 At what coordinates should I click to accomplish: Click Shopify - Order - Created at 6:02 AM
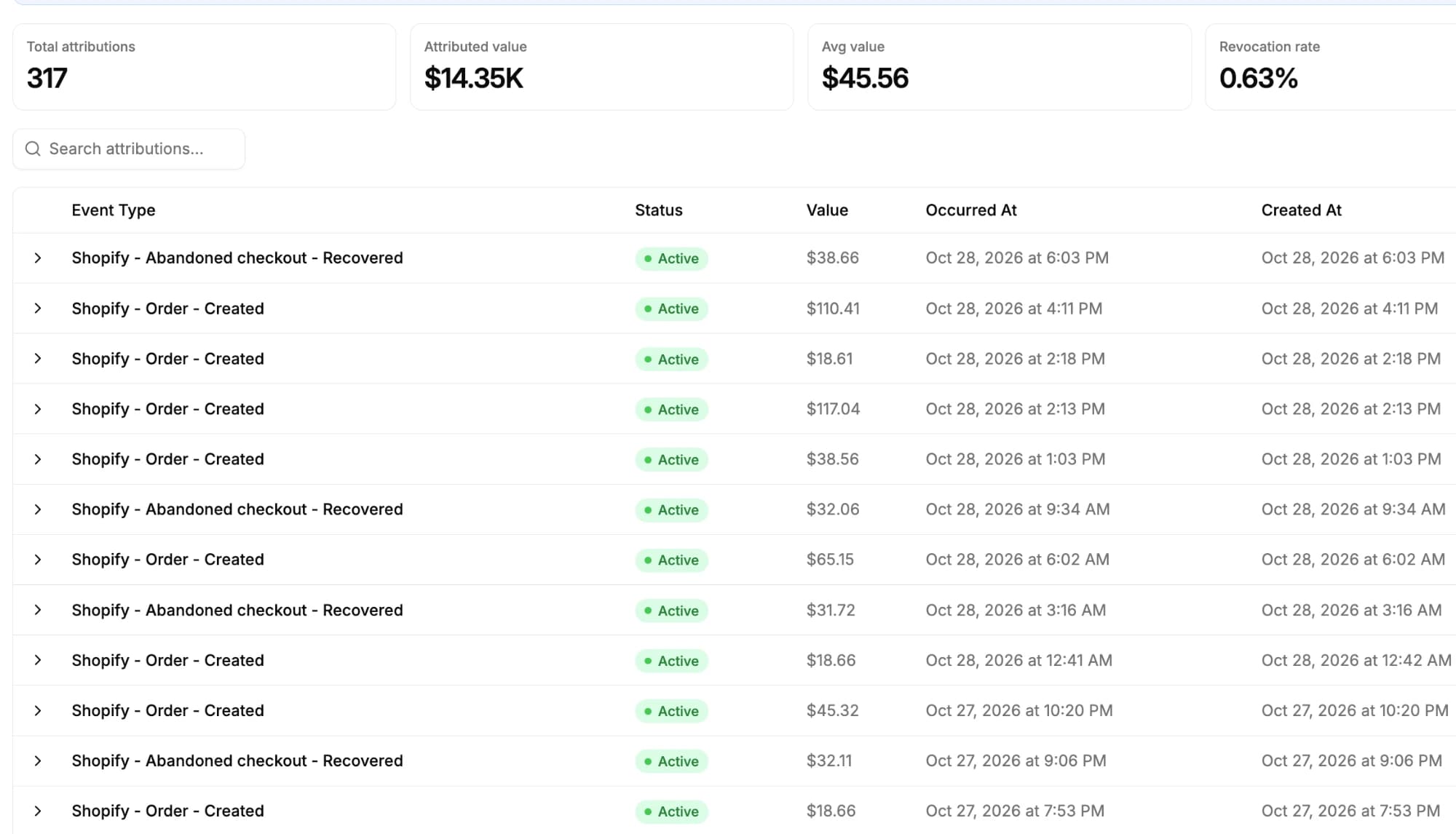(167, 560)
